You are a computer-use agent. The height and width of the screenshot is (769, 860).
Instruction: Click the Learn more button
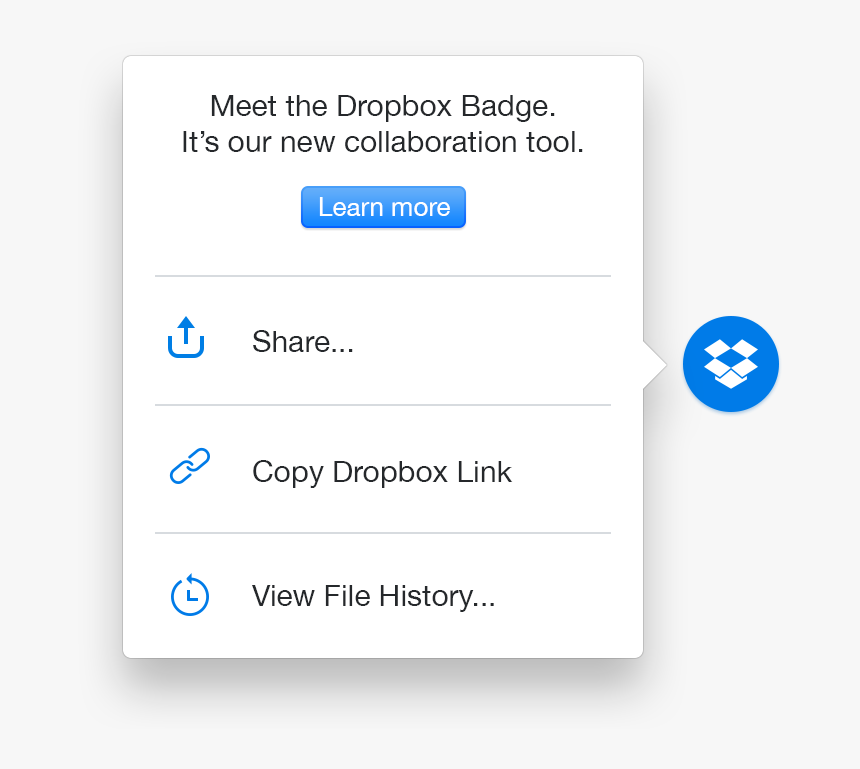click(383, 207)
